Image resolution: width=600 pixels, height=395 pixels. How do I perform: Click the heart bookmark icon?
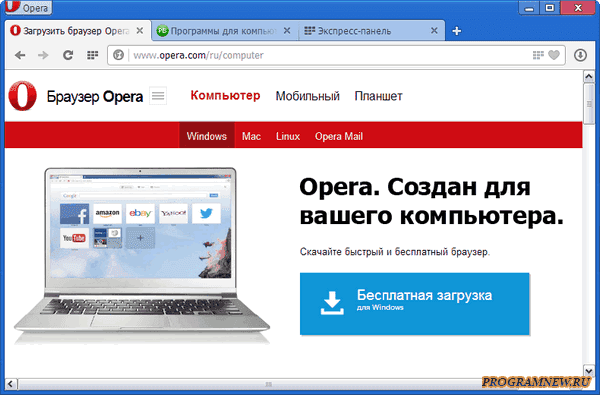[554, 55]
